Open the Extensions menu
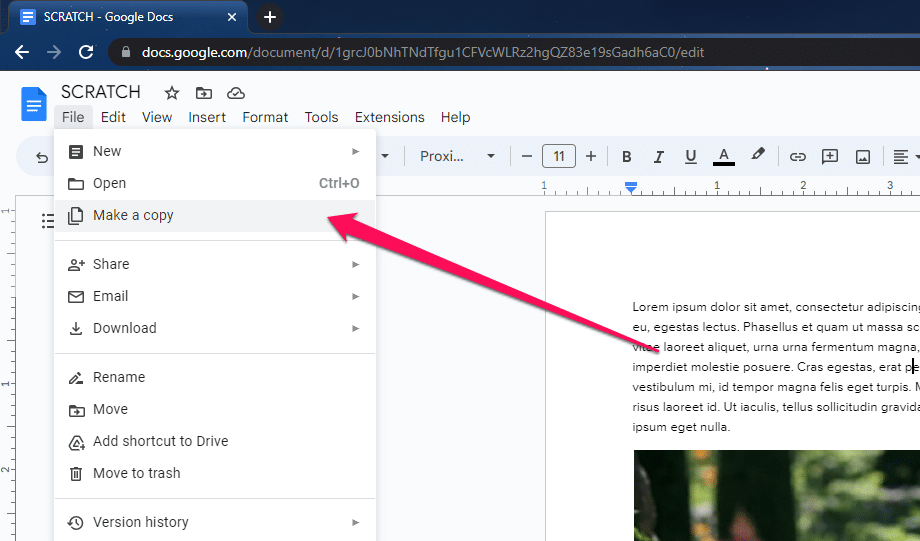920x541 pixels. point(390,117)
